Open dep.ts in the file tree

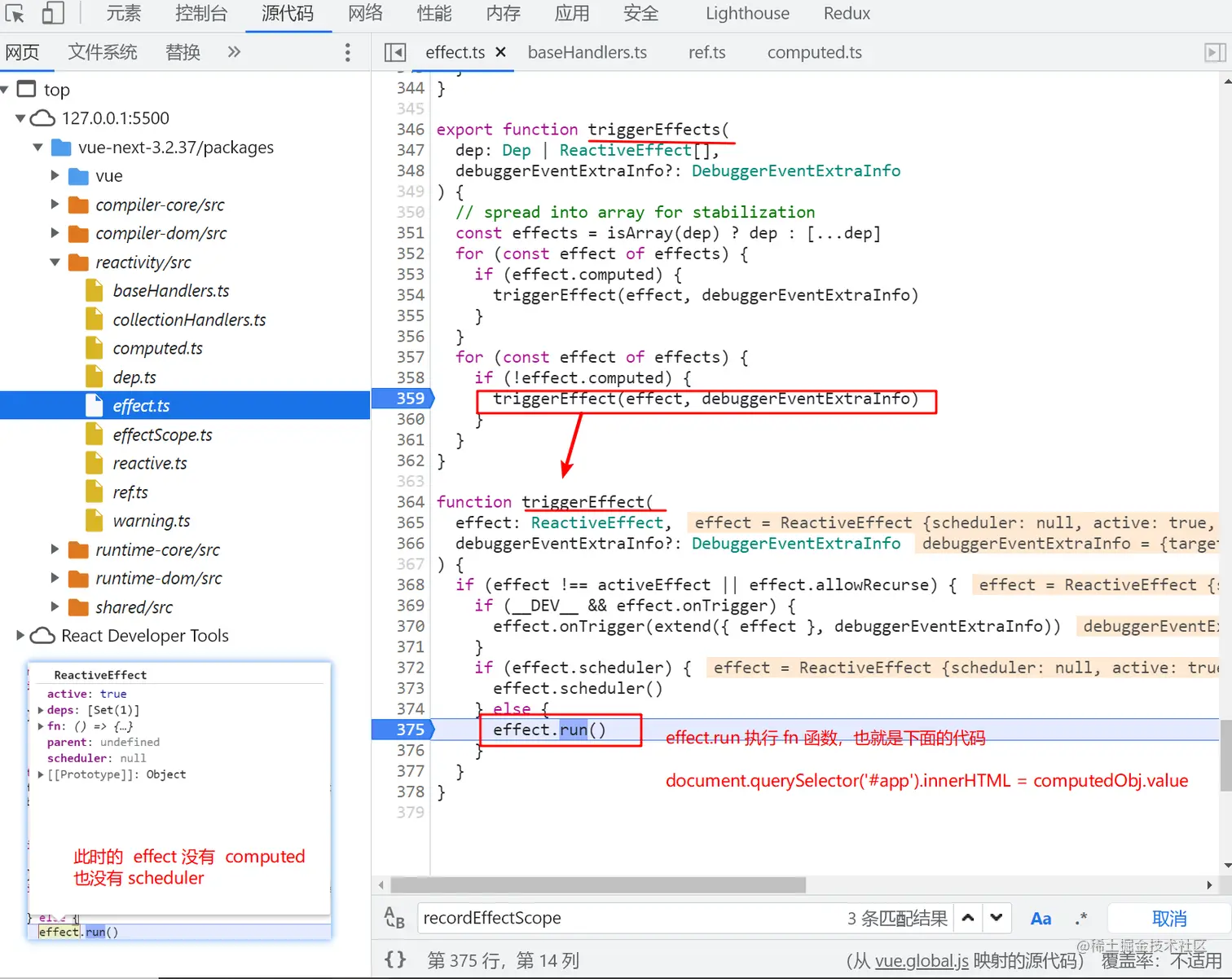134,377
